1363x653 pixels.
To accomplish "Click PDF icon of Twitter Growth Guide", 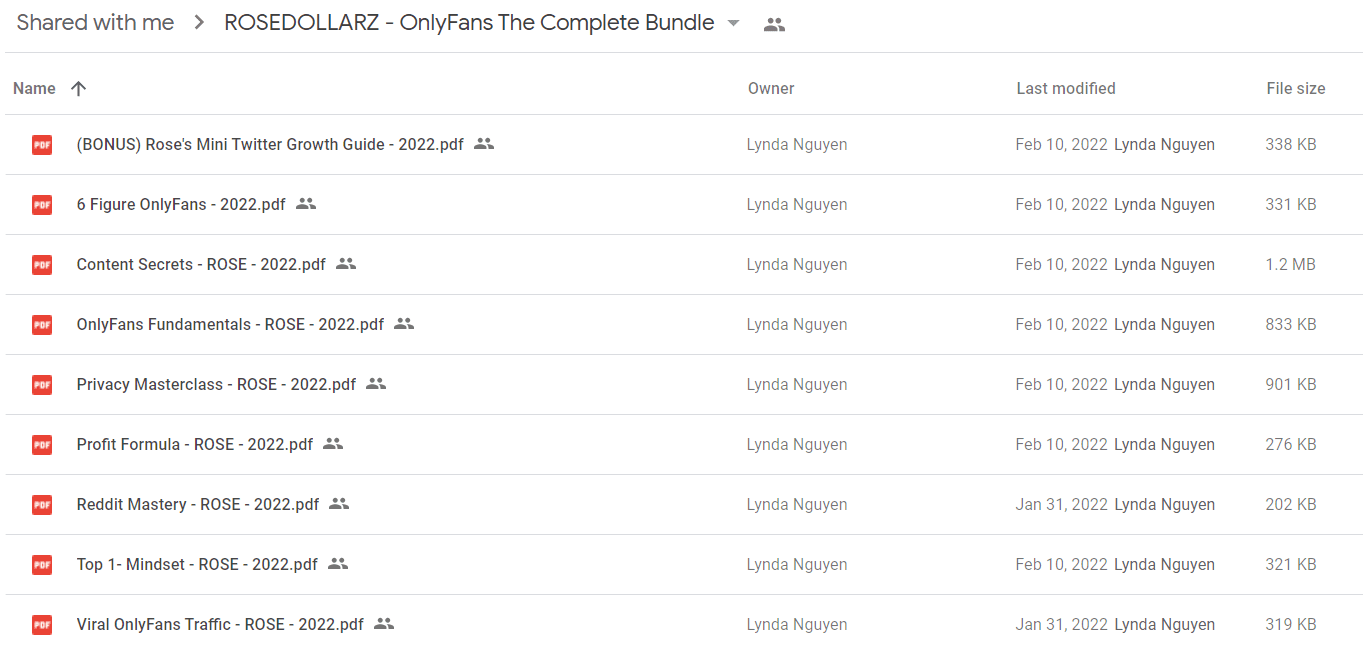I will coord(42,145).
